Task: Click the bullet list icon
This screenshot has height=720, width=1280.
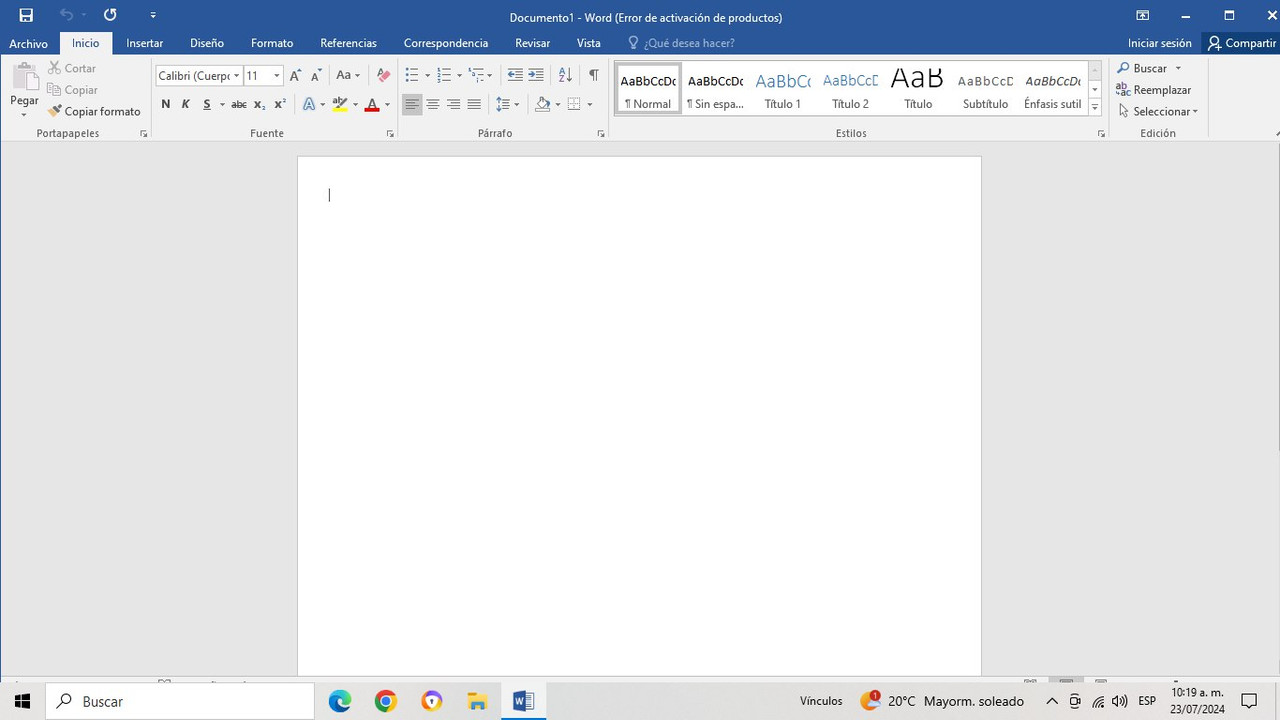Action: 411,75
